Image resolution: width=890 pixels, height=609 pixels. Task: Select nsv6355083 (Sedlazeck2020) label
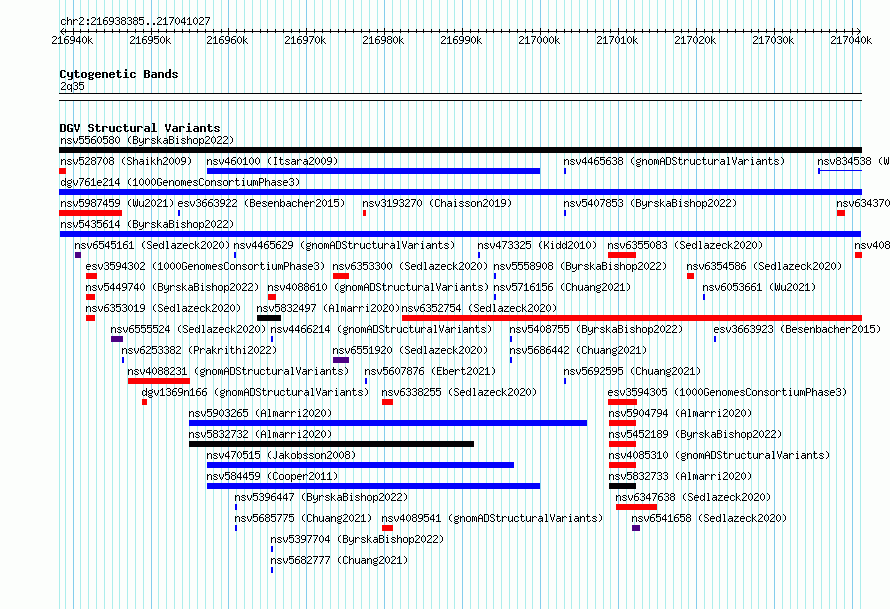(685, 245)
